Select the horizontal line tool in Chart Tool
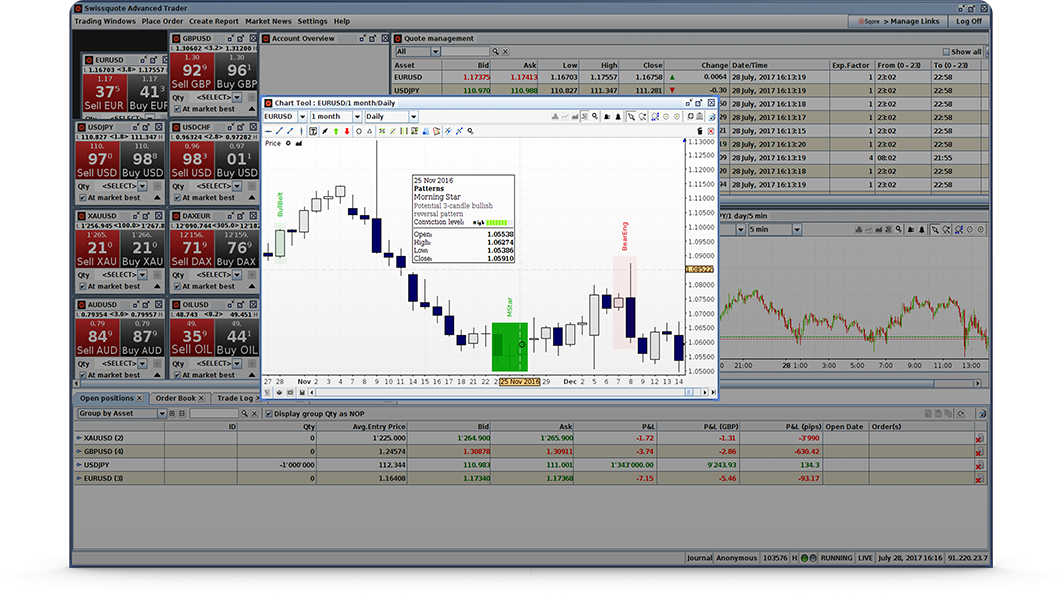 [x=268, y=131]
